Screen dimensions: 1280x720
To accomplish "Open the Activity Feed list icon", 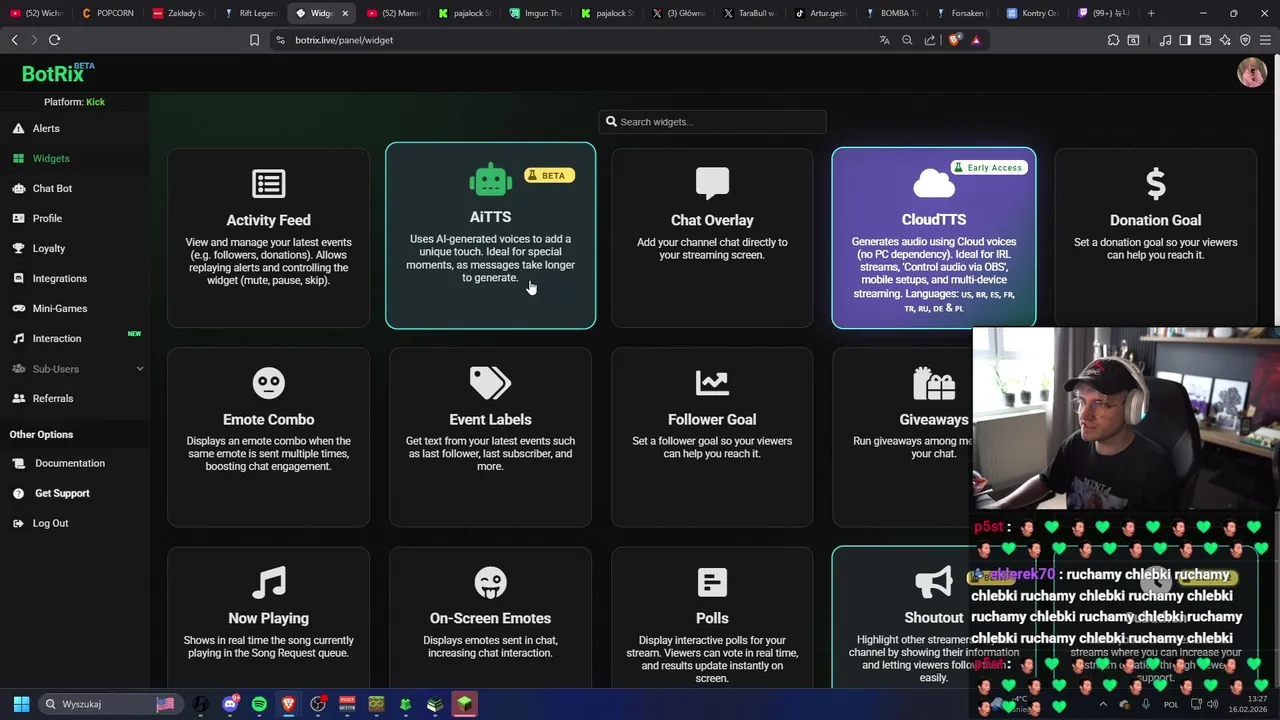I will pos(268,183).
